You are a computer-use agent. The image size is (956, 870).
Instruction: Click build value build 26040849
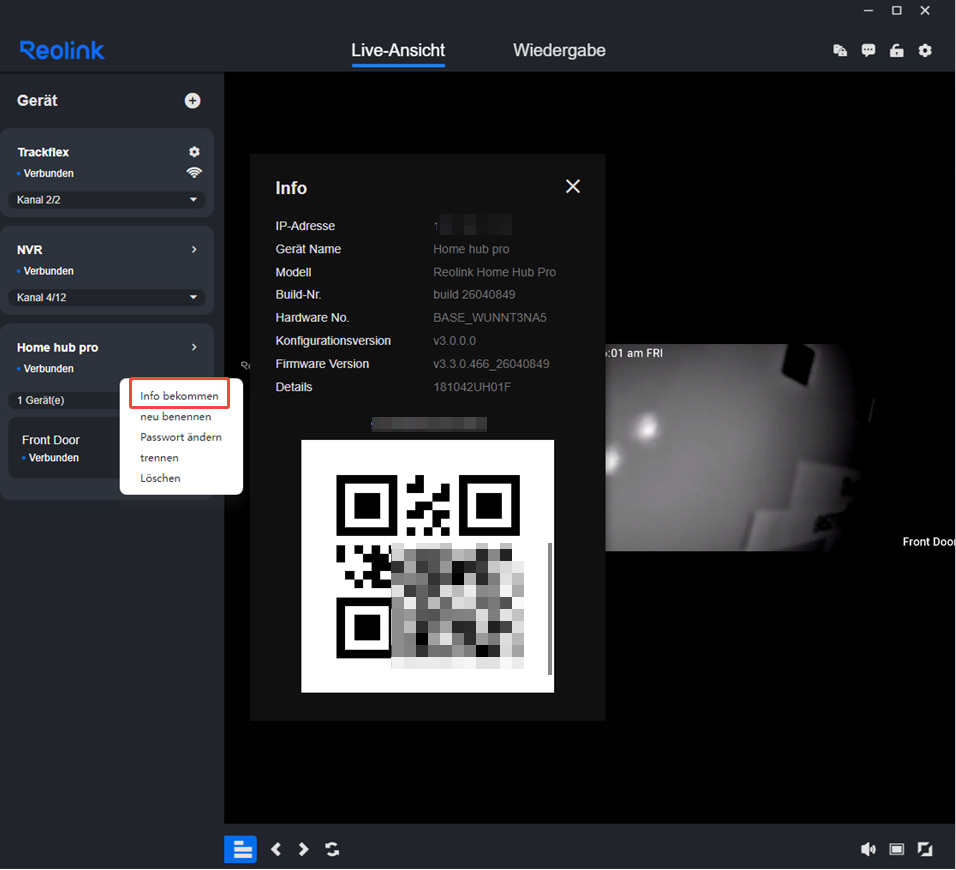pyautogui.click(x=474, y=294)
